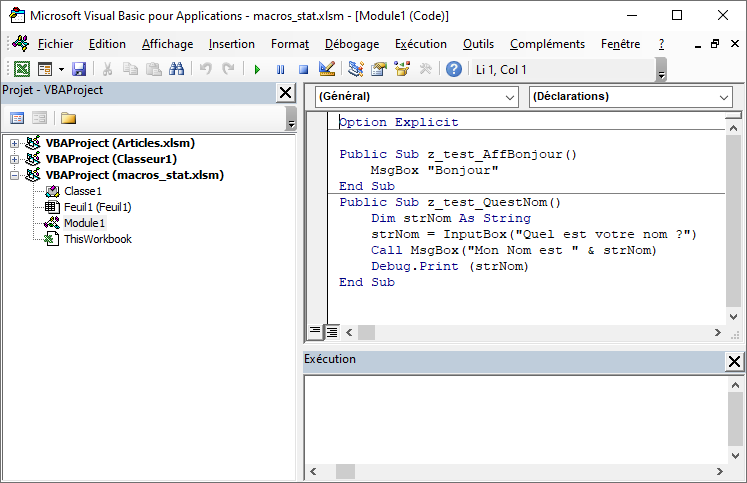The height and width of the screenshot is (483, 747).
Task: Click the Cut scissors icon
Action: [x=108, y=70]
